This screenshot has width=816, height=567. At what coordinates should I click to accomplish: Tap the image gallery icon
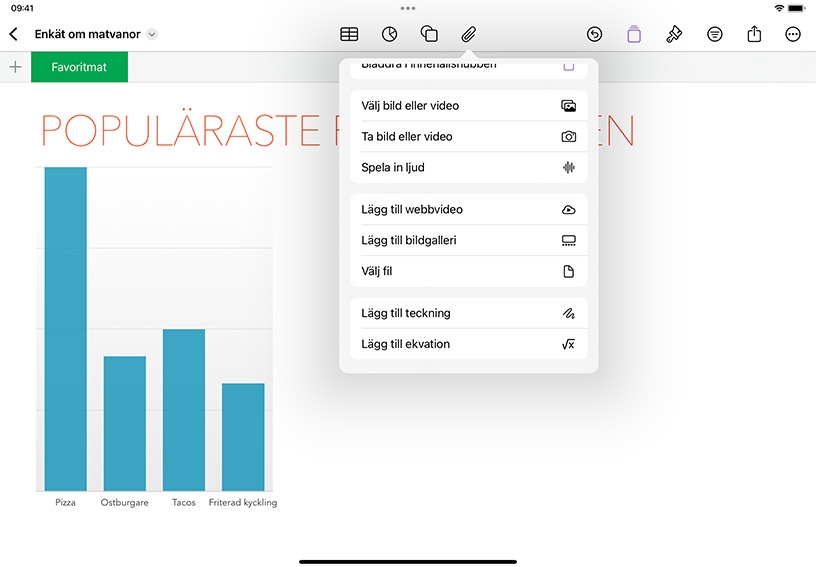coord(568,240)
